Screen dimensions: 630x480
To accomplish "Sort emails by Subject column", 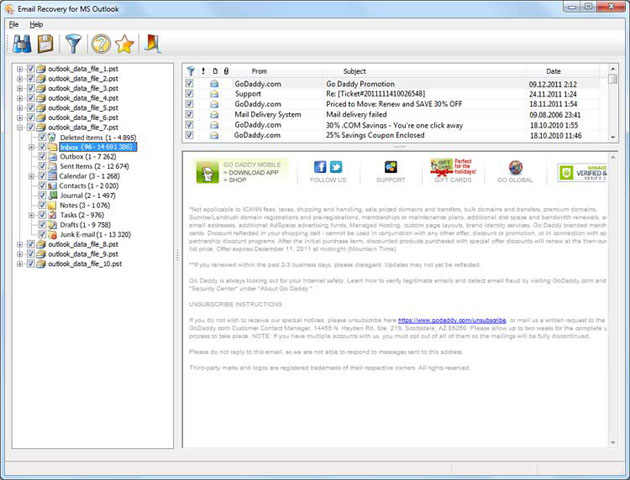I will pos(354,71).
